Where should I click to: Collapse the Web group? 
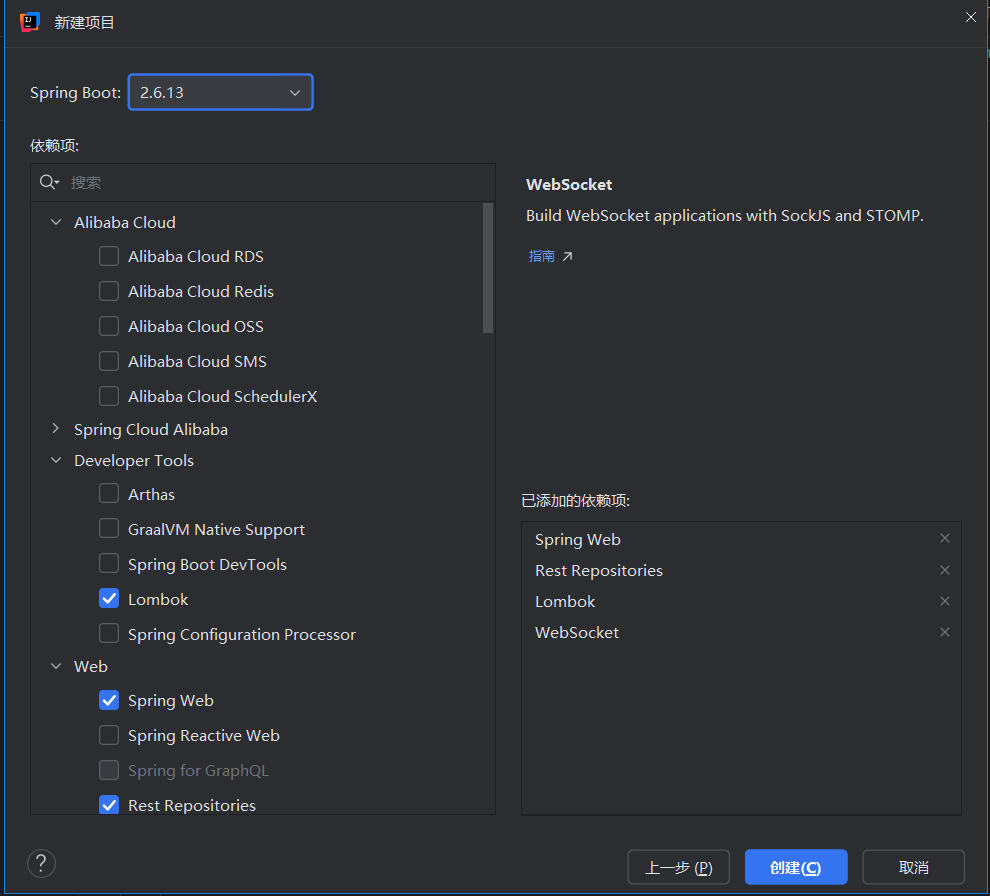(x=56, y=666)
